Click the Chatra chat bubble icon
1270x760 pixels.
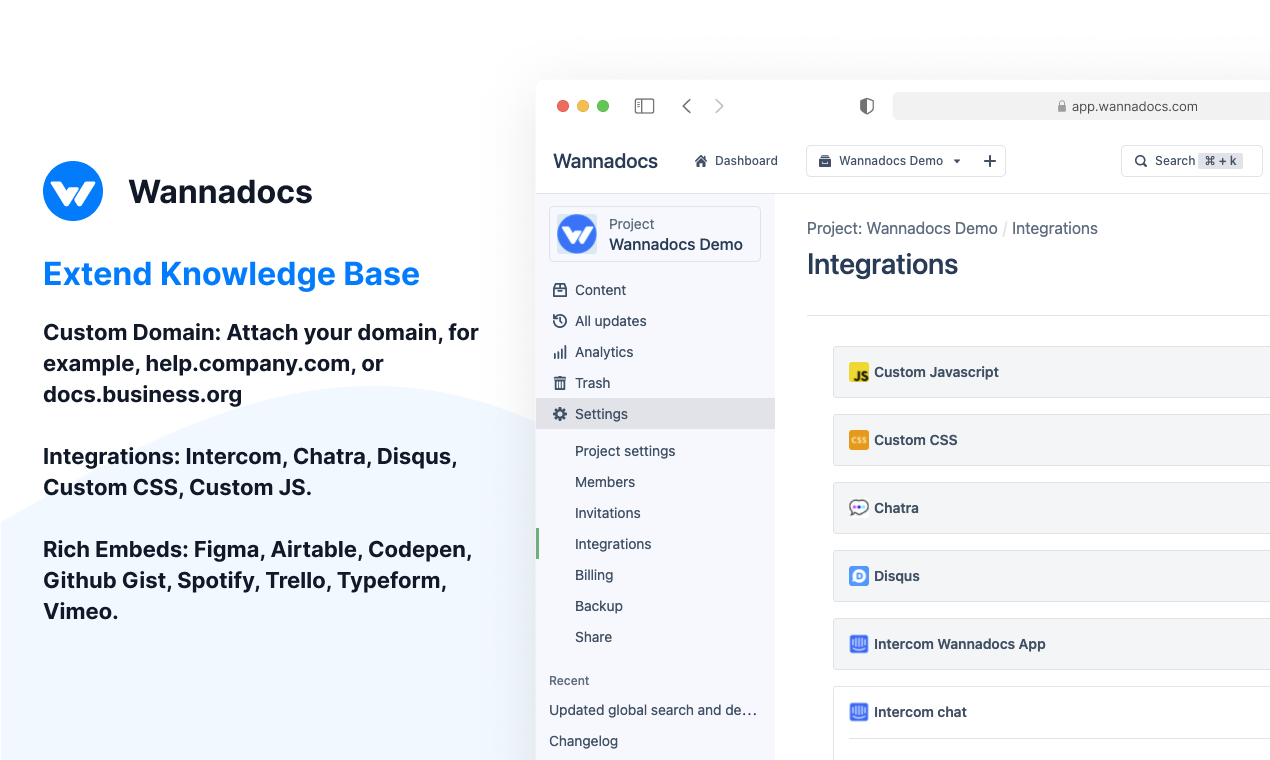[859, 508]
